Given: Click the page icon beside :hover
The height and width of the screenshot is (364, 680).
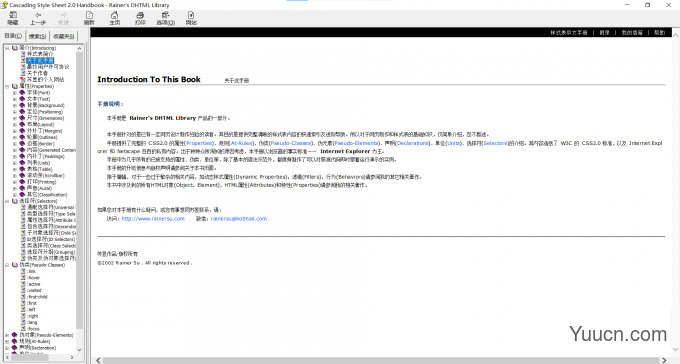Looking at the screenshot, I should coord(23,278).
